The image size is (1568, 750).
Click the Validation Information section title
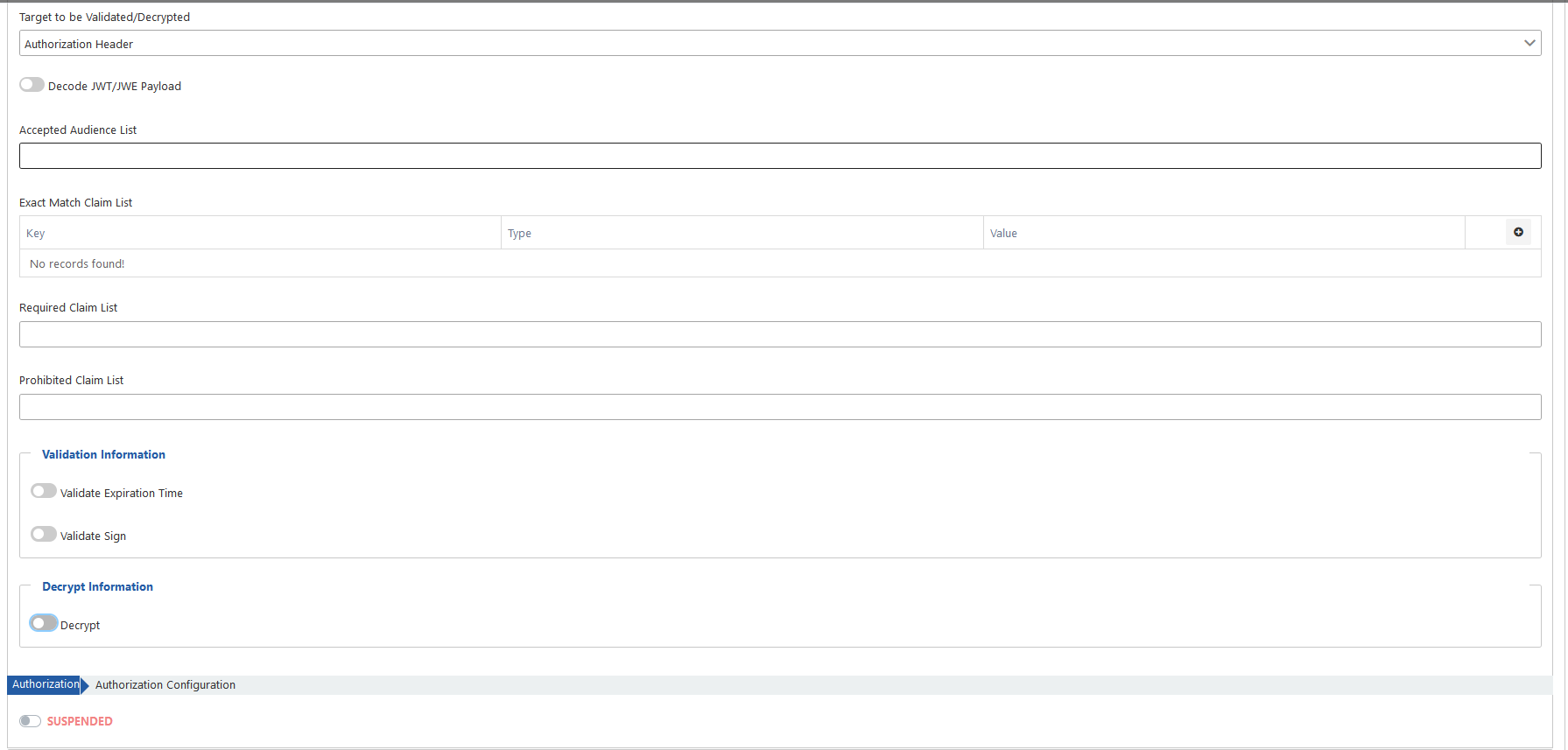(x=103, y=454)
